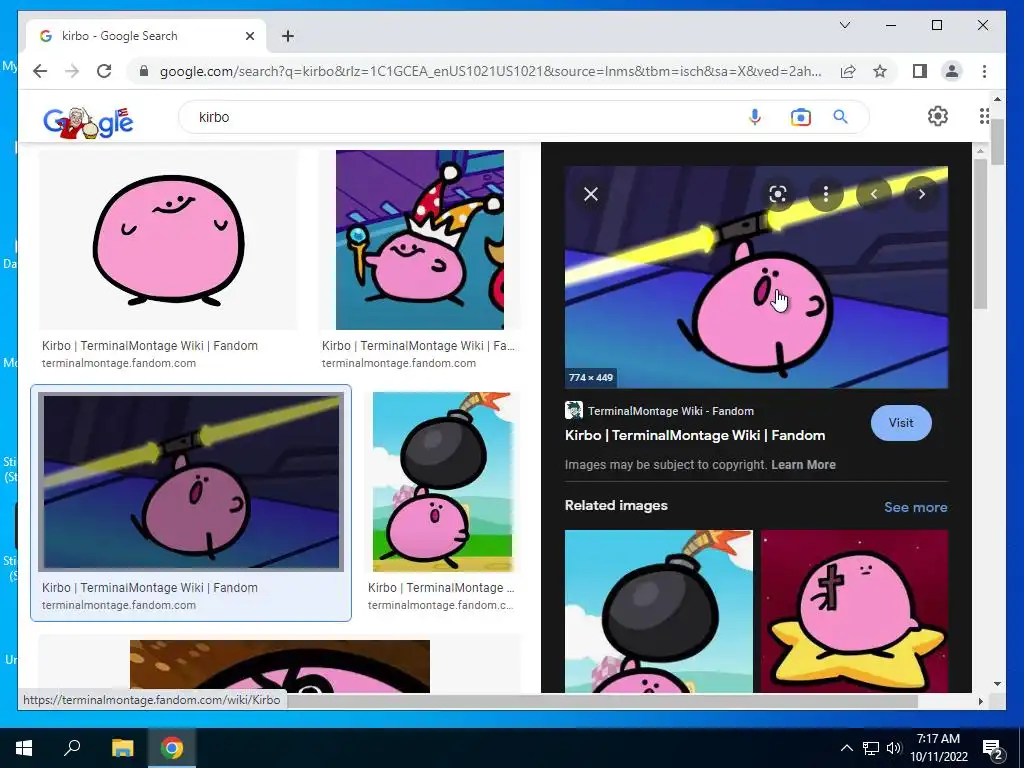
Task: Open more options on image preview
Action: [x=825, y=194]
